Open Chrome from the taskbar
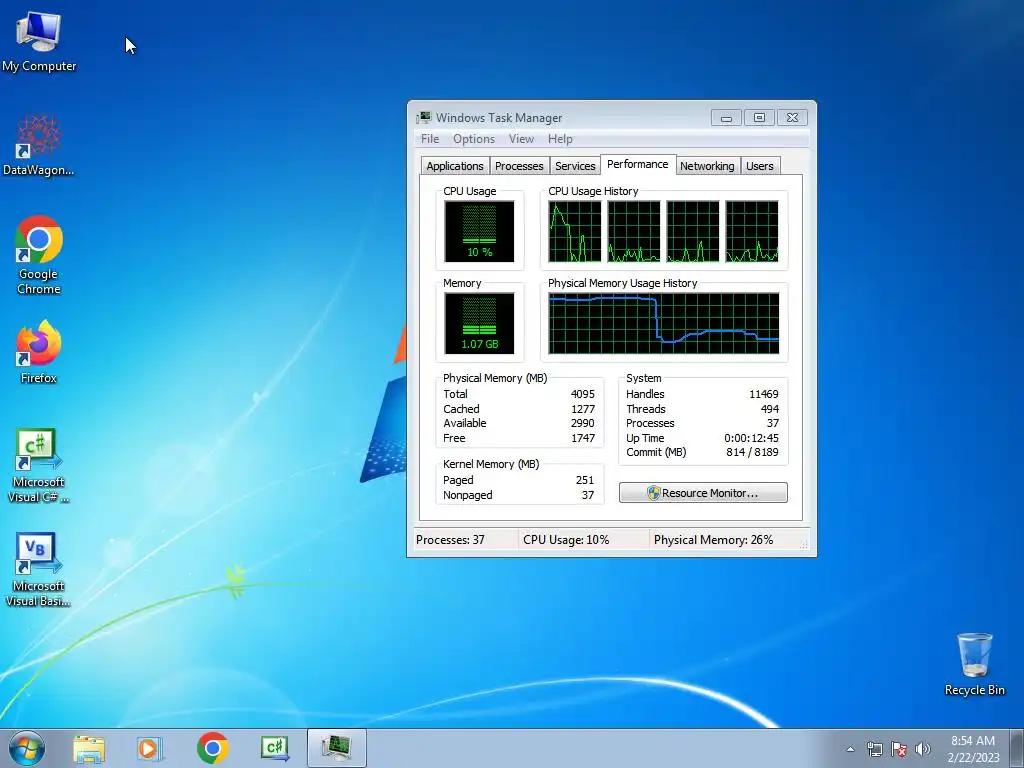The image size is (1024, 768). (x=212, y=748)
